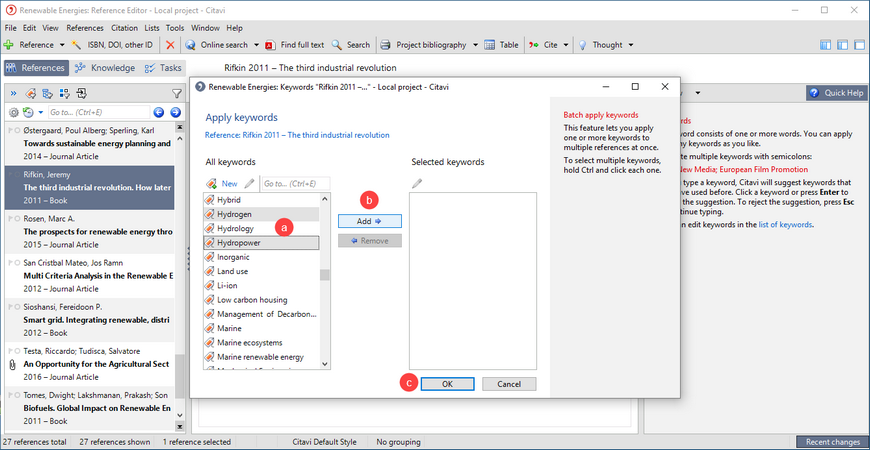Click the keywords dialog Go to field

pos(296,184)
